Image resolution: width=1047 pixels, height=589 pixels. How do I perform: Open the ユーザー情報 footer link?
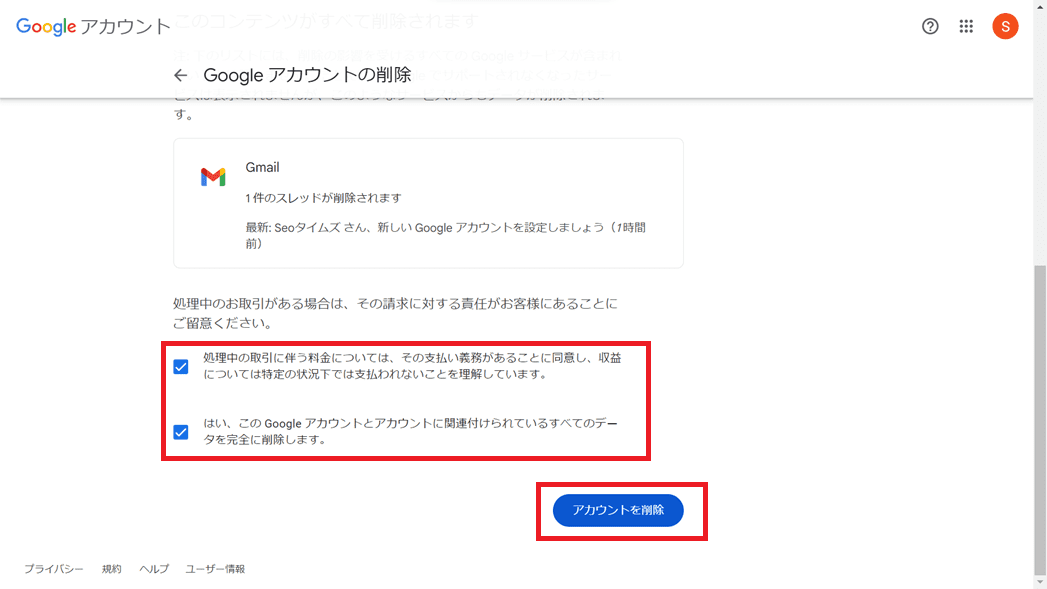(x=215, y=569)
